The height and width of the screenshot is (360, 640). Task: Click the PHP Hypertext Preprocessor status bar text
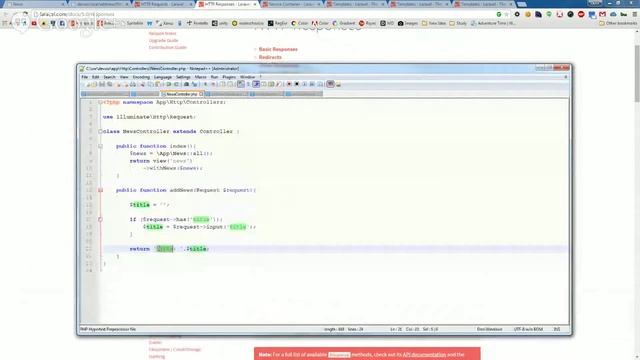(x=108, y=329)
